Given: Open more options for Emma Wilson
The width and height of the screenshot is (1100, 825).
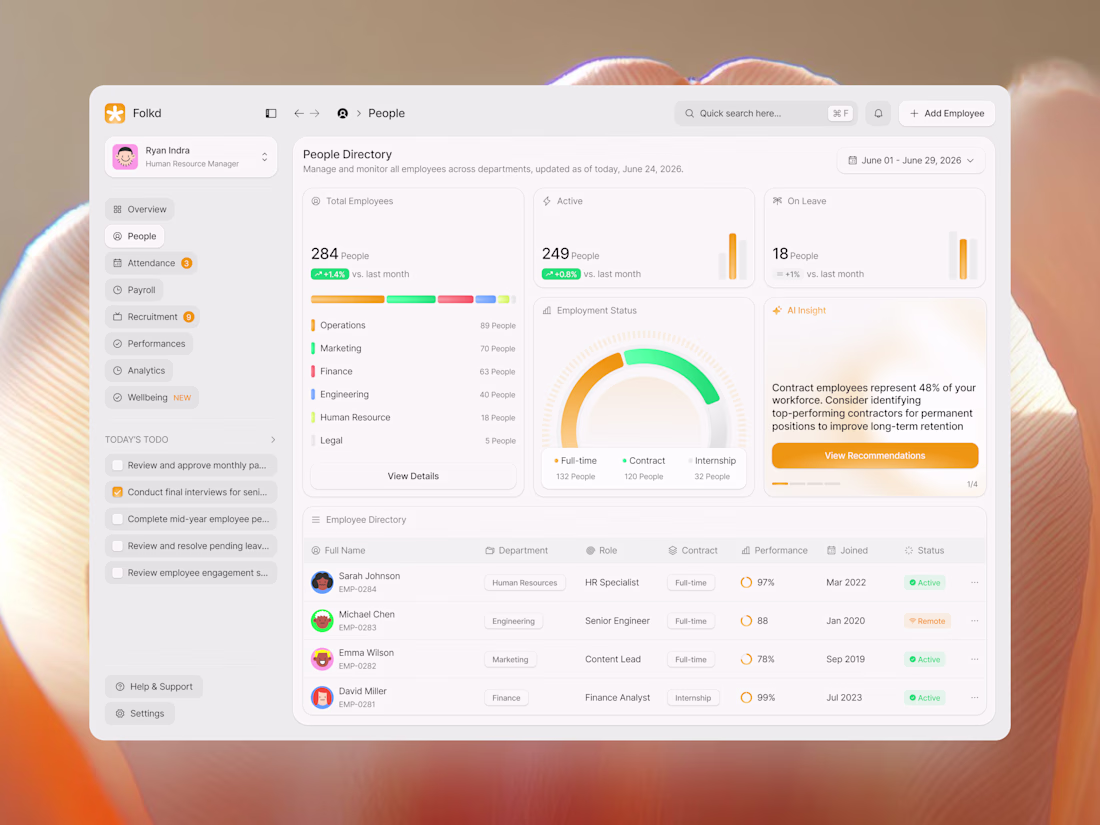Looking at the screenshot, I should (x=974, y=659).
